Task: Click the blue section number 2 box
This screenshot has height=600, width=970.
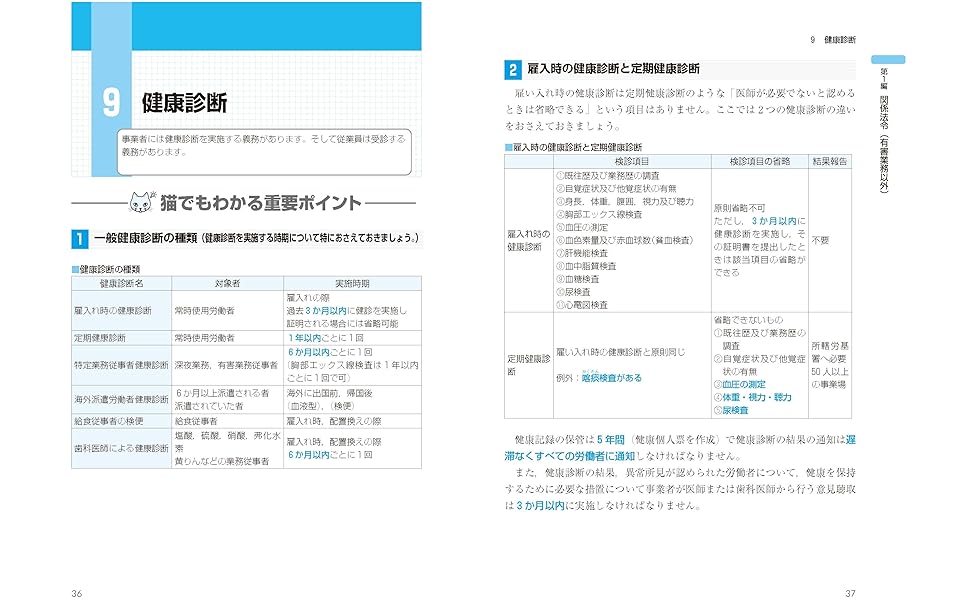Action: click(512, 69)
